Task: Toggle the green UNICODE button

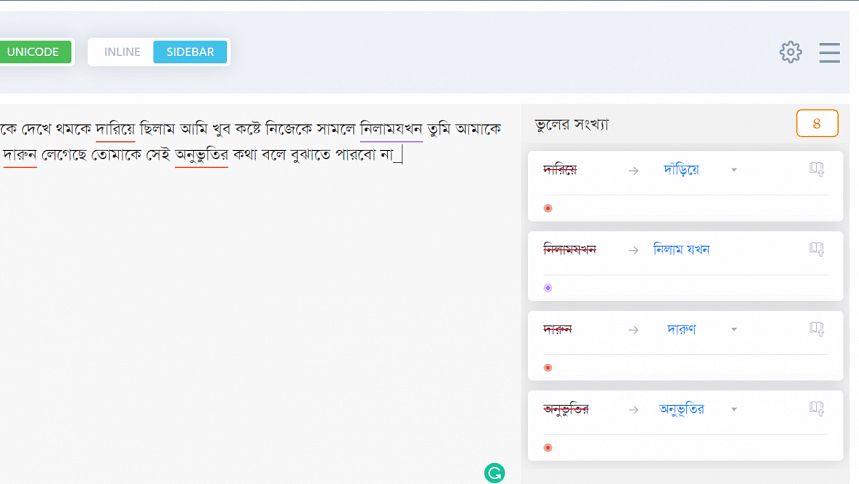Action: coord(34,52)
